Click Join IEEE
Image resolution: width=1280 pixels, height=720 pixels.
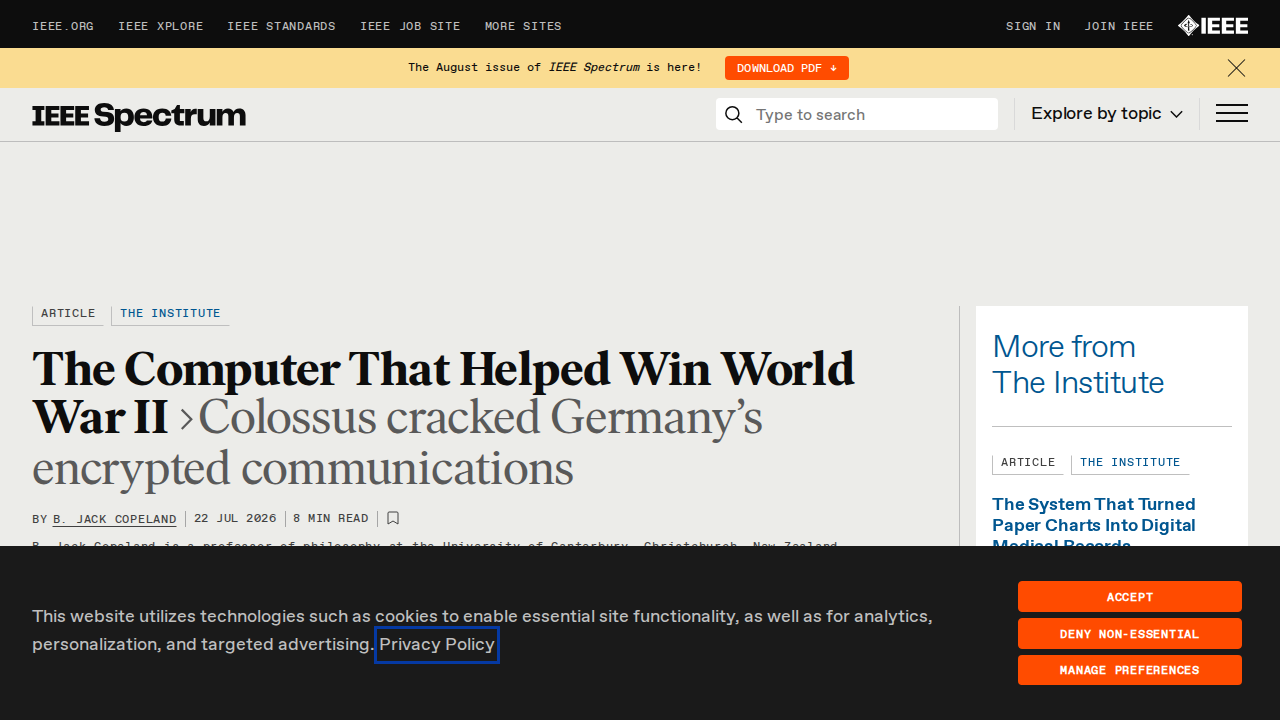(1119, 27)
